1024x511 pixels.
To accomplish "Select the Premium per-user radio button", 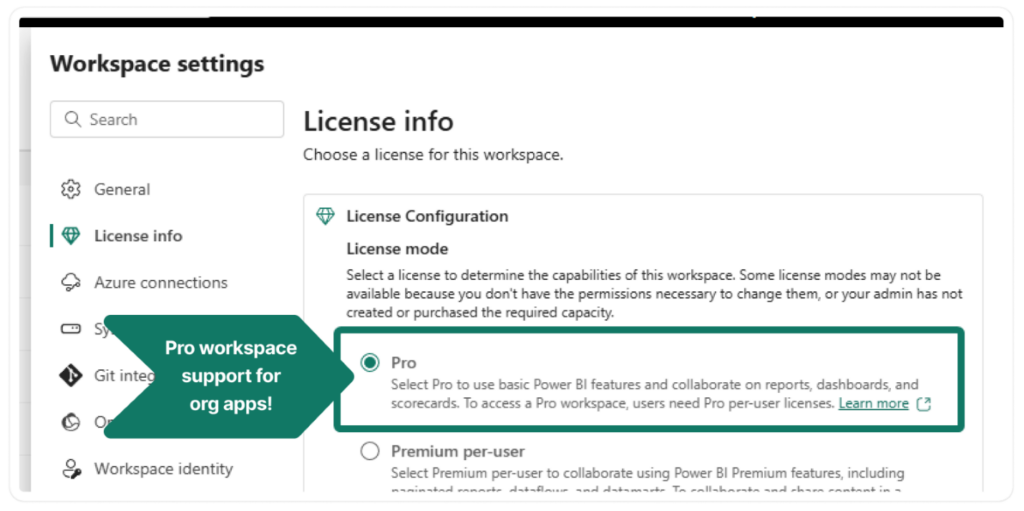I will [370, 451].
